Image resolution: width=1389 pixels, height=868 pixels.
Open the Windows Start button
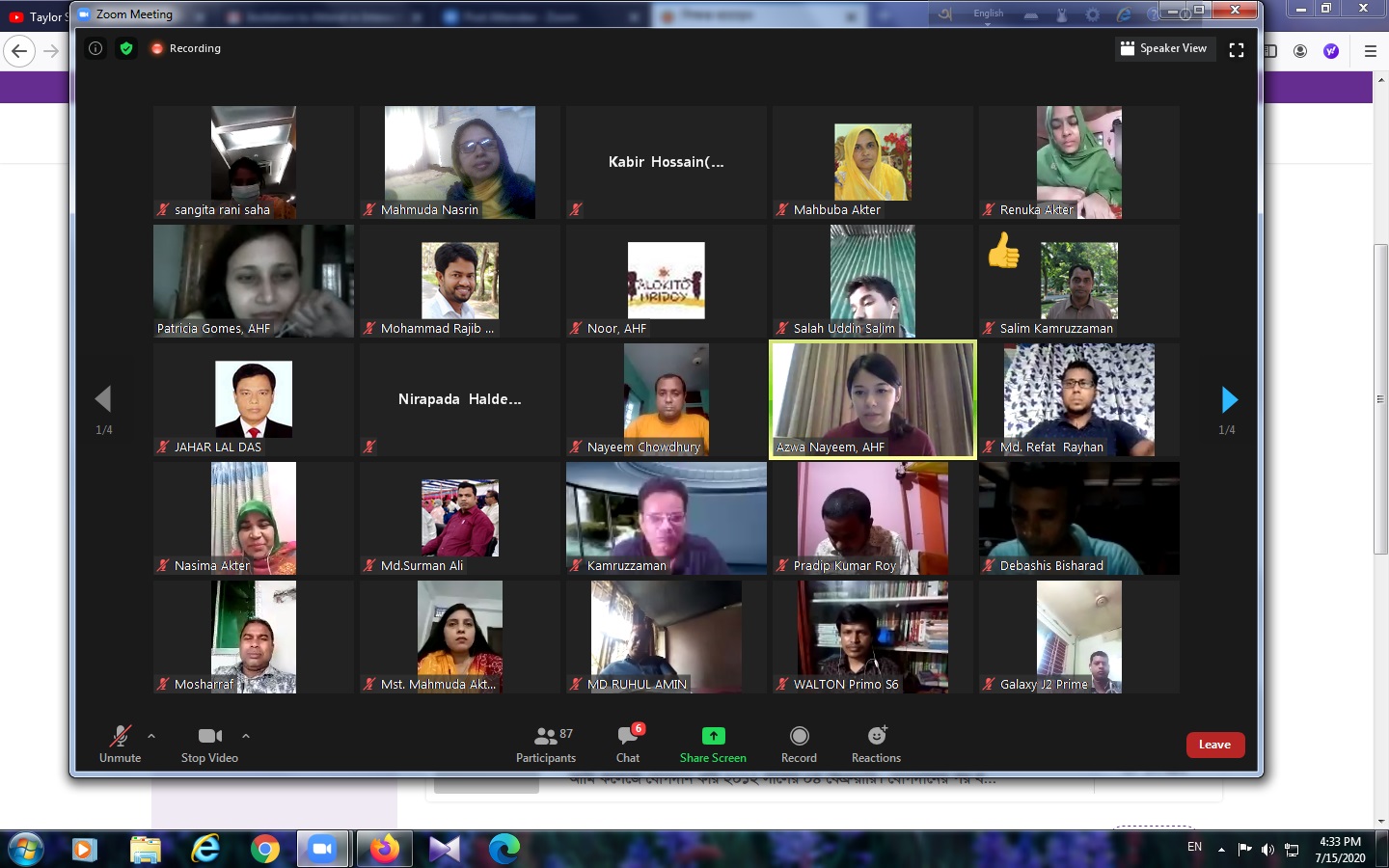pos(25,850)
